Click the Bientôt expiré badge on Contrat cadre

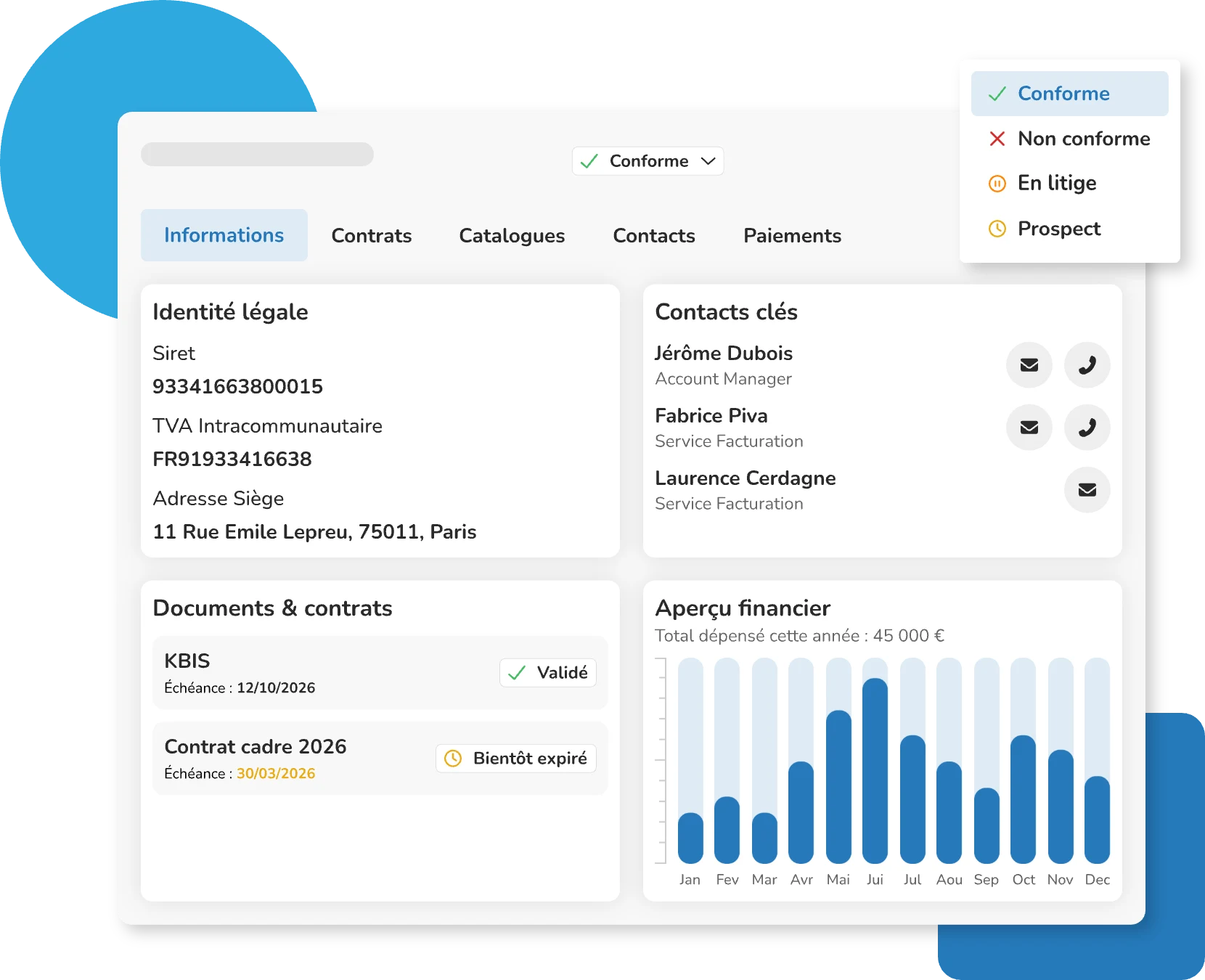(x=516, y=759)
